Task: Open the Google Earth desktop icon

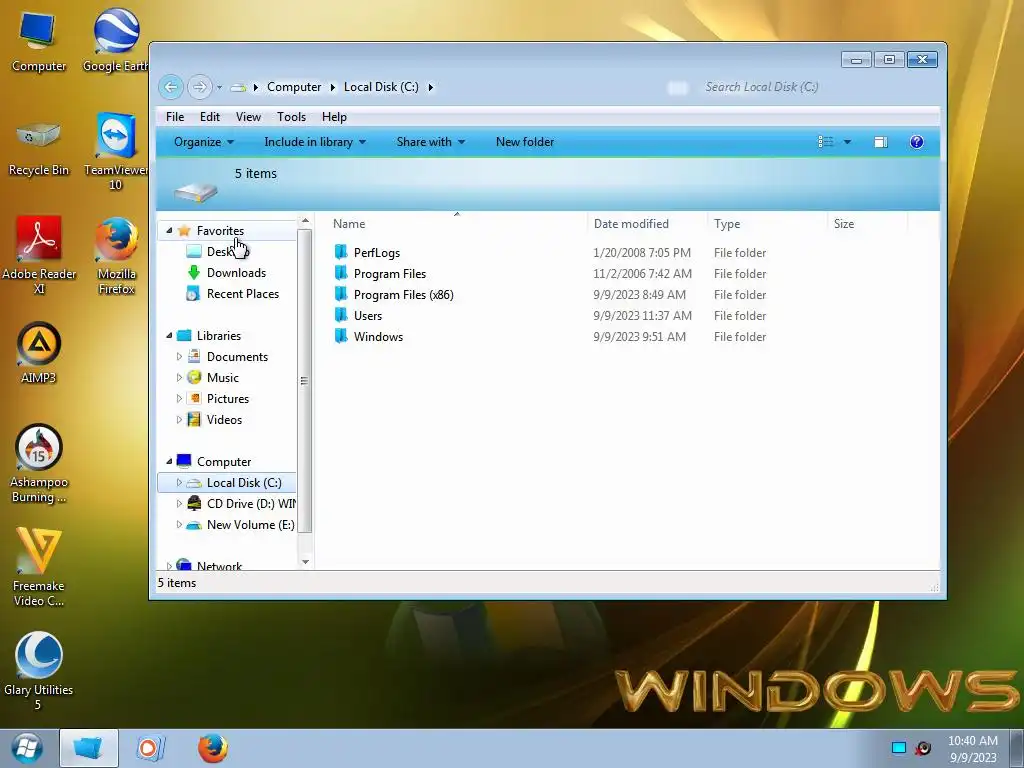Action: click(x=116, y=41)
